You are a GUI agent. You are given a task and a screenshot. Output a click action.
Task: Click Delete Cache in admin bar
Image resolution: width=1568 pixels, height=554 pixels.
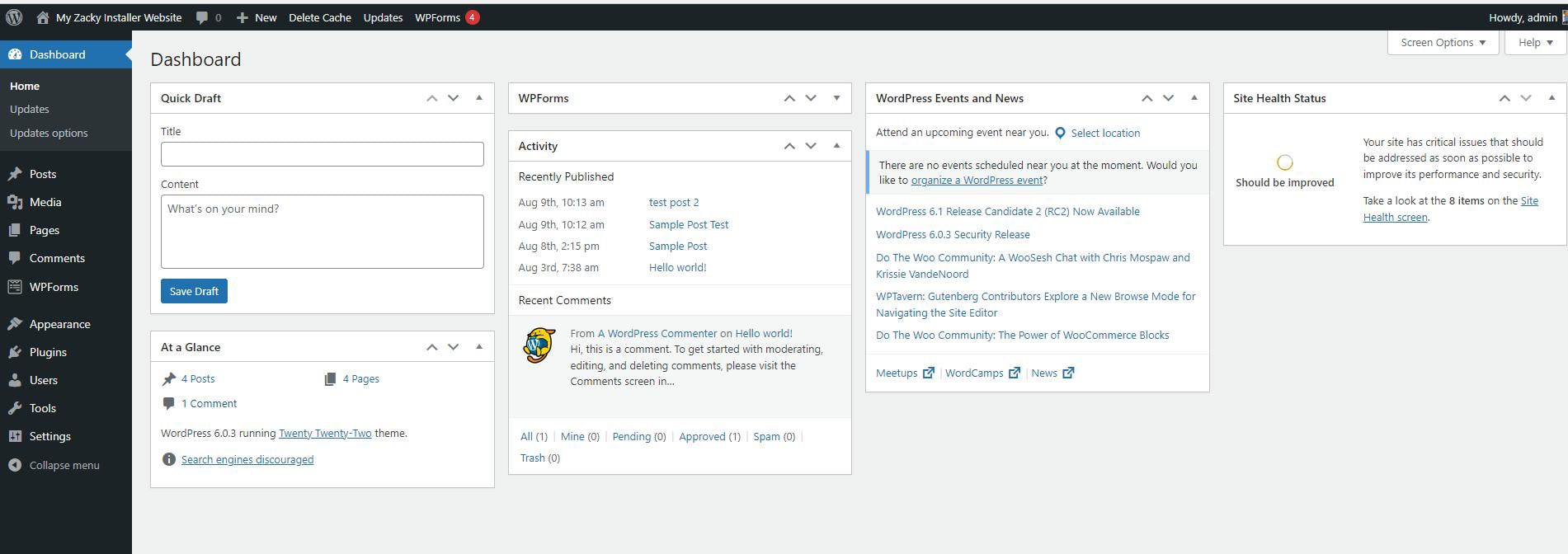319,17
